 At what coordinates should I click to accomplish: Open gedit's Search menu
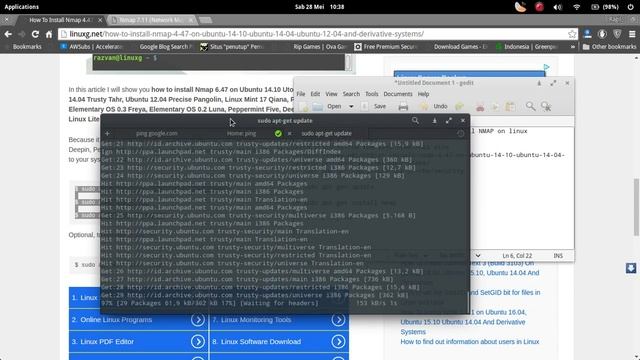pos(351,94)
